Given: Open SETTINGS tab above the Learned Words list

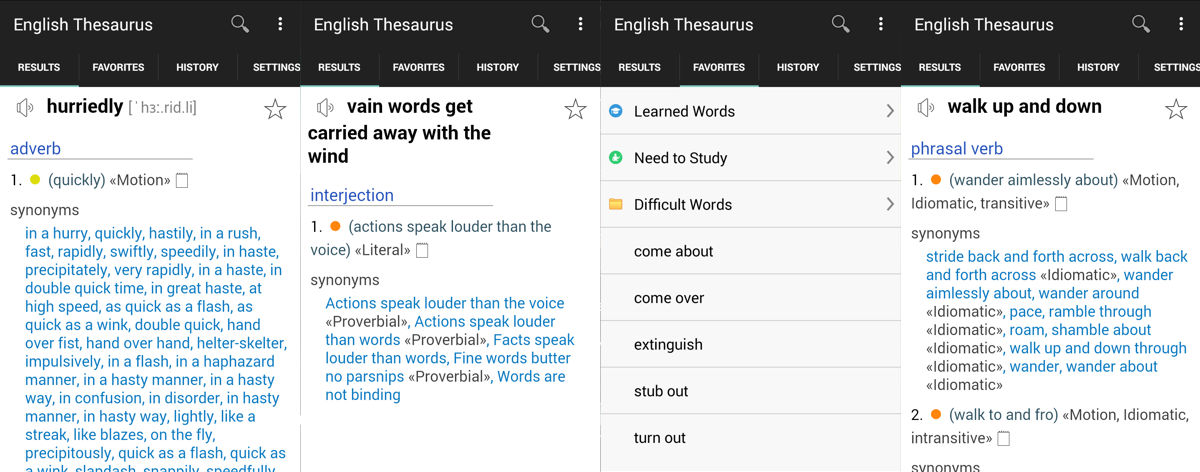Looking at the screenshot, I should pyautogui.click(x=876, y=67).
